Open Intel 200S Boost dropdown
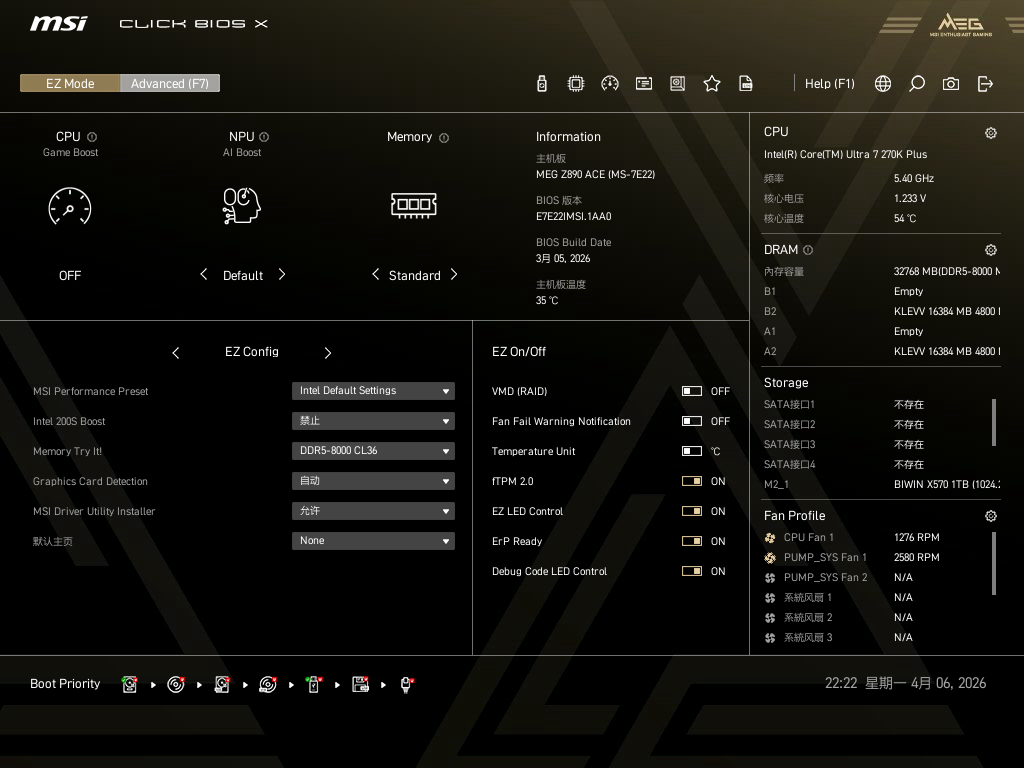The image size is (1024, 768). (373, 421)
